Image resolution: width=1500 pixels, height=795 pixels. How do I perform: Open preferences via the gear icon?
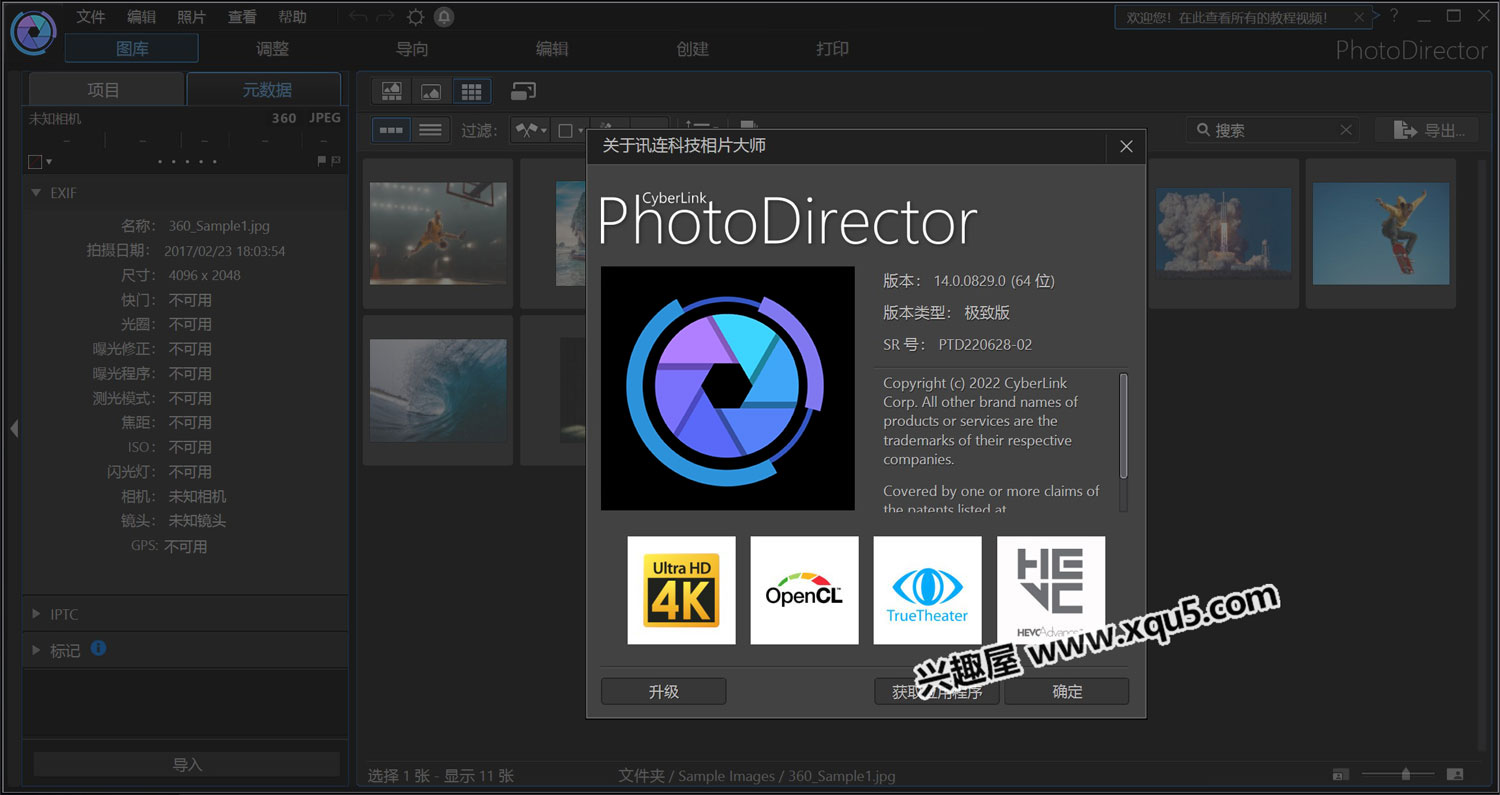pyautogui.click(x=415, y=17)
